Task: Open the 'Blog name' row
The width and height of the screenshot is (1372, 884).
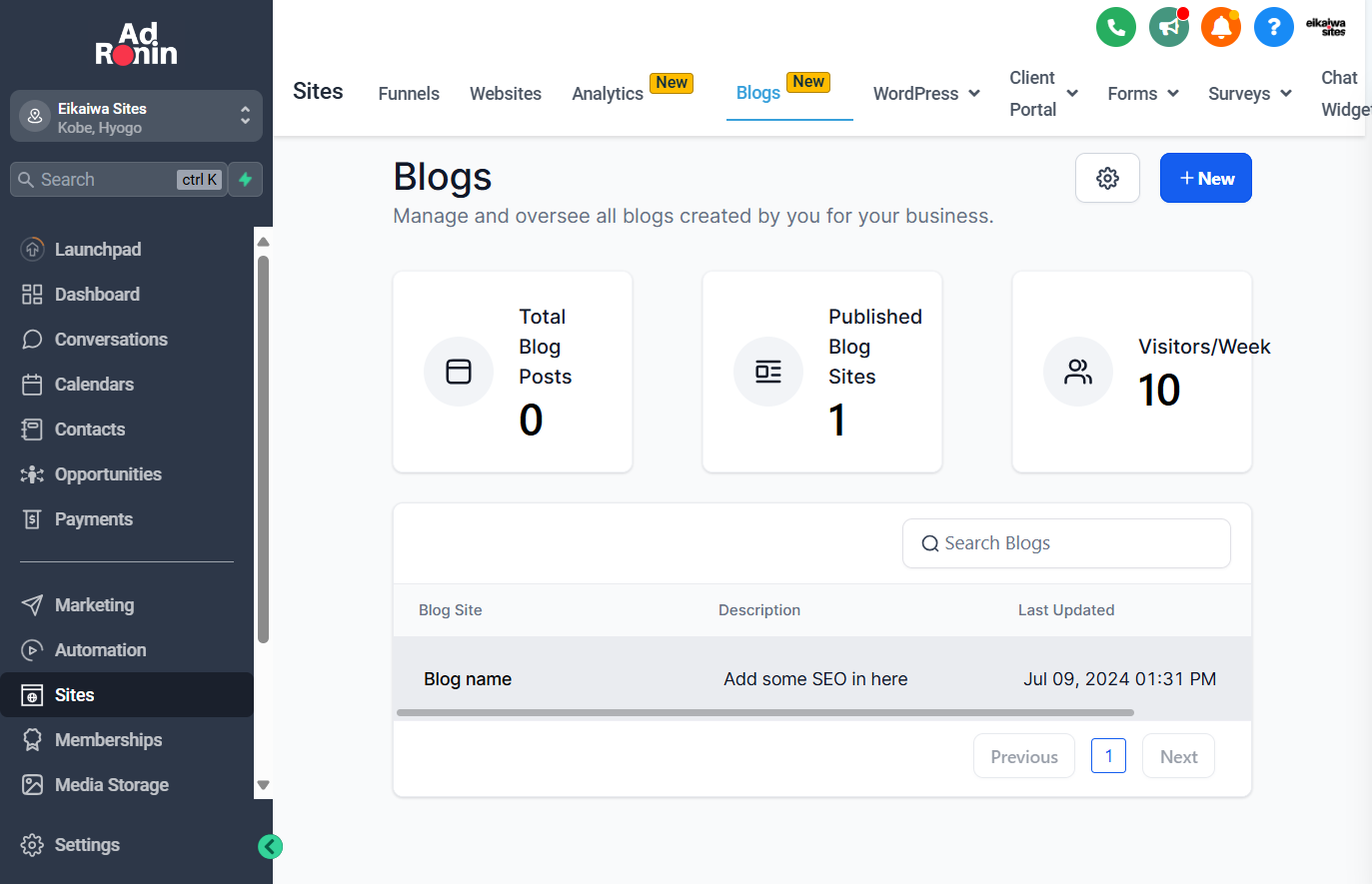Action: (822, 679)
